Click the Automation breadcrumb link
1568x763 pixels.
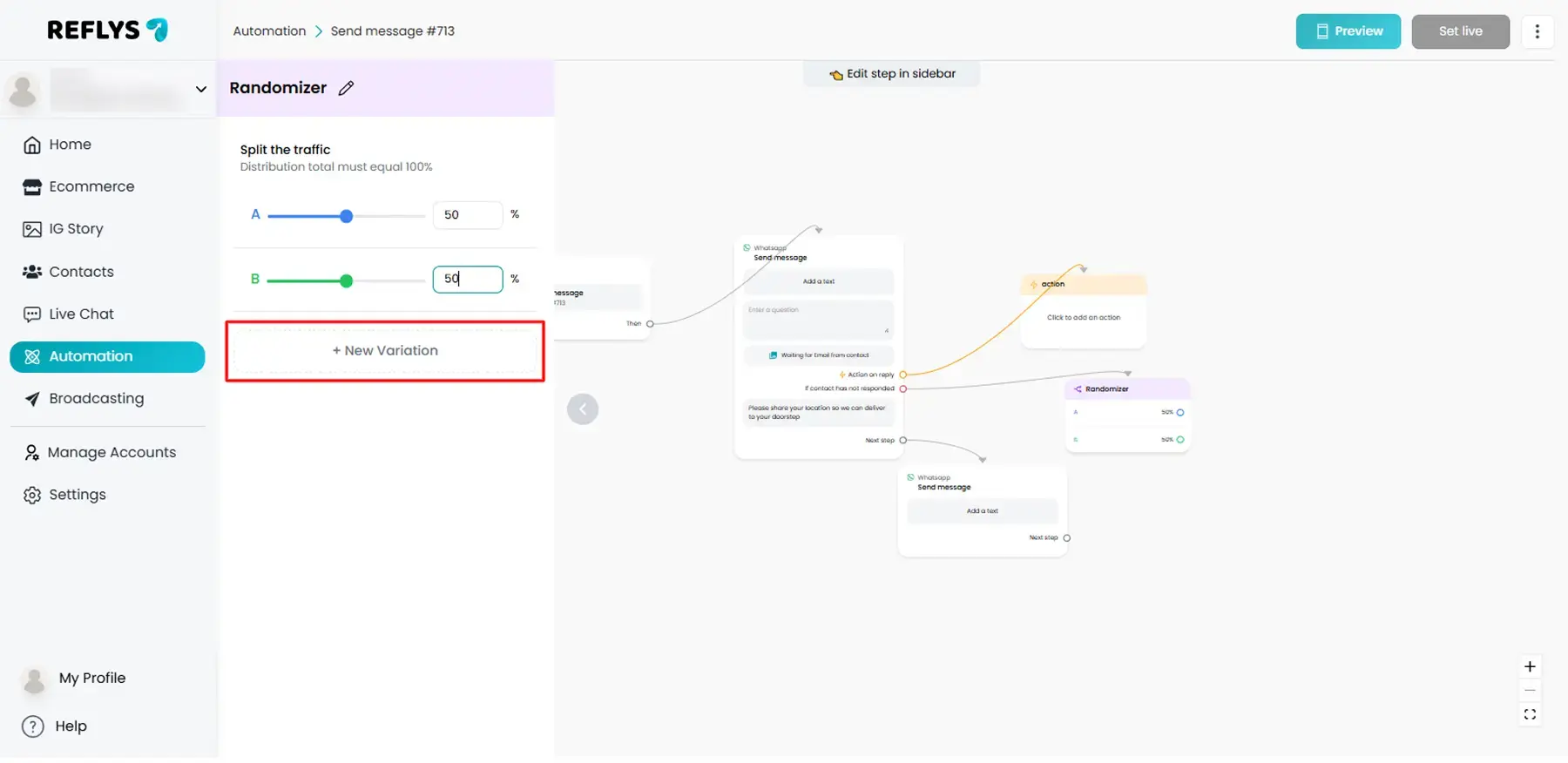click(269, 31)
